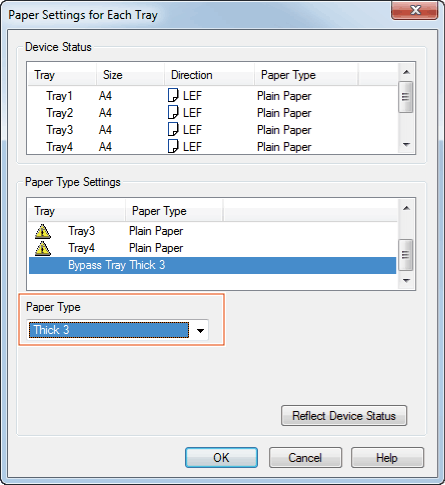Click the Tray header in Paper Type Settings
This screenshot has height=485, width=445.
77,211
